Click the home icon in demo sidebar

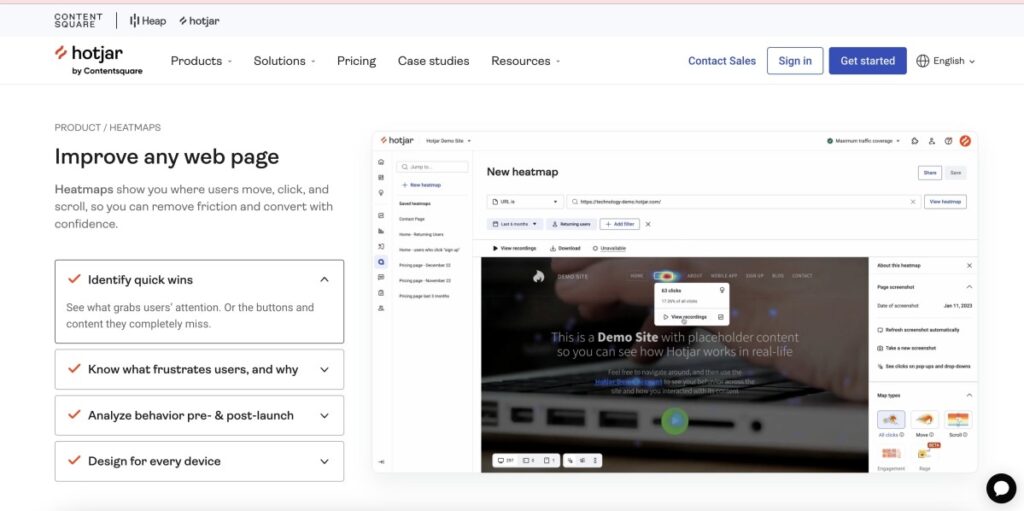[x=381, y=162]
